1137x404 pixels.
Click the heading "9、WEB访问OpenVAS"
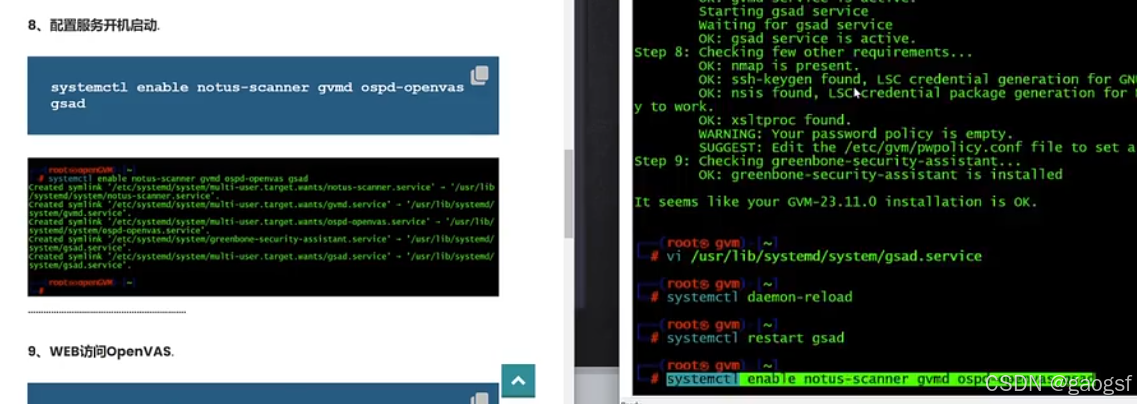102,352
